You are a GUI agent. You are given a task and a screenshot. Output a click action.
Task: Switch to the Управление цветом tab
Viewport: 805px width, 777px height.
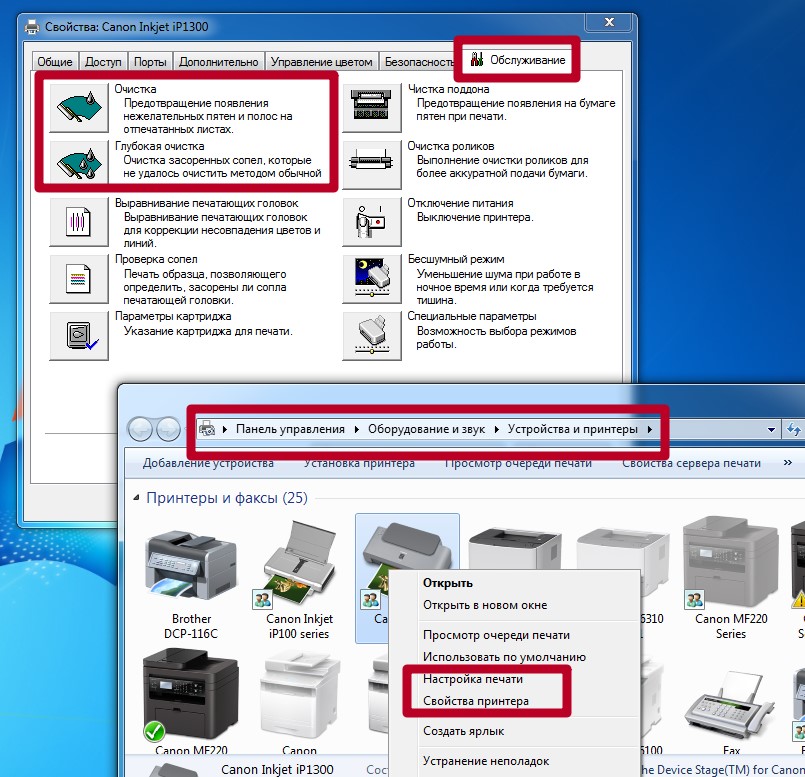(x=321, y=62)
